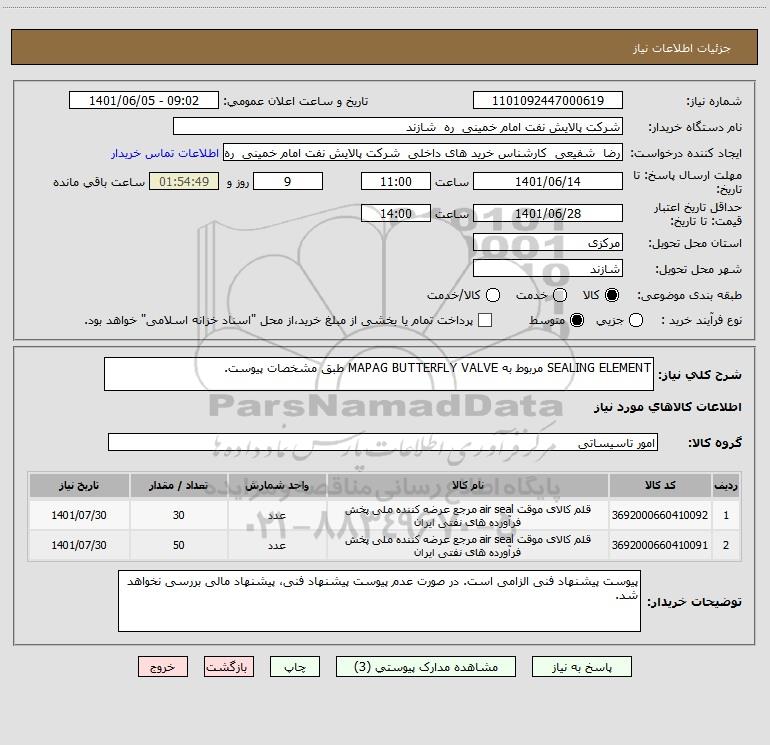Click the نام کالا column header

tap(468, 486)
